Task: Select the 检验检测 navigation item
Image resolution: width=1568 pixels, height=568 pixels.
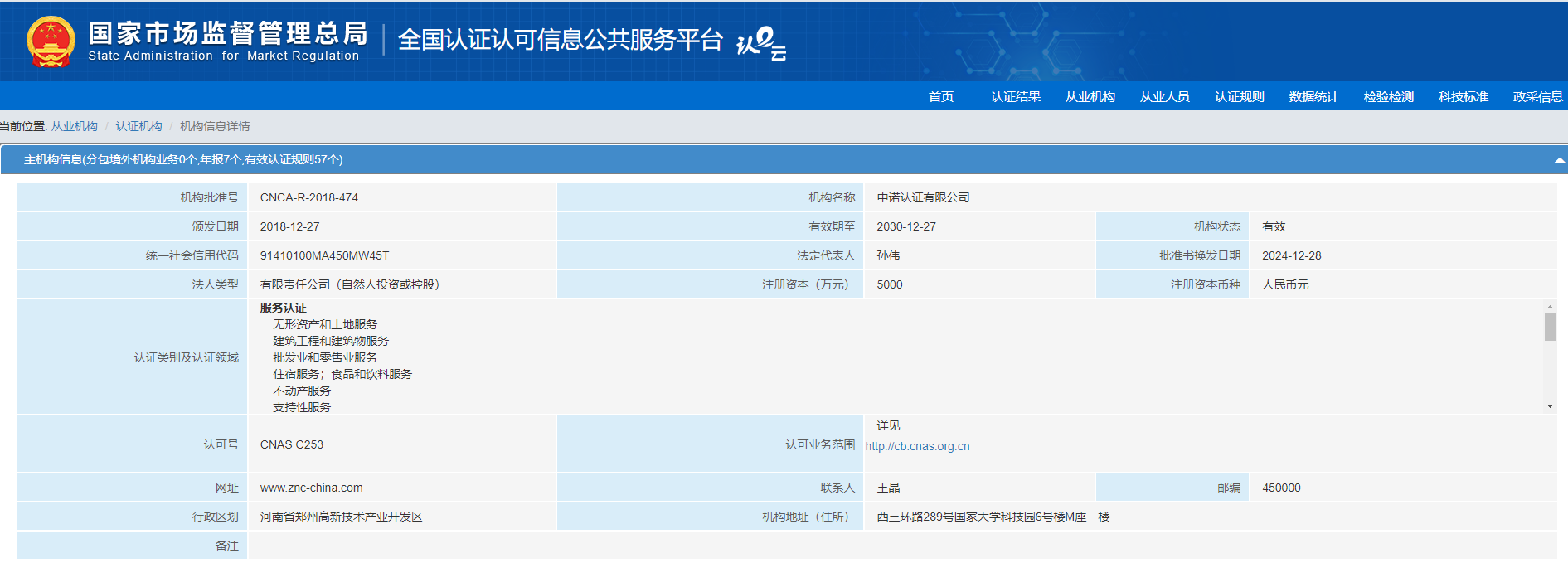Action: 1388,97
